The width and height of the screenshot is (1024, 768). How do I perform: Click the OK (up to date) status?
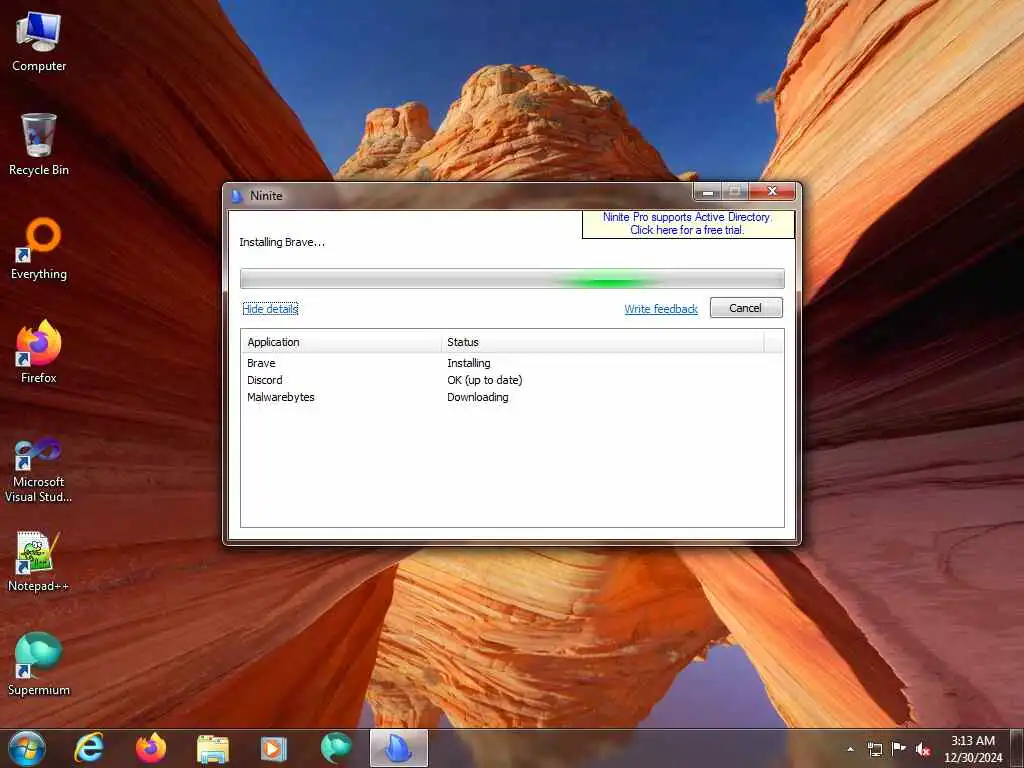[x=485, y=380]
